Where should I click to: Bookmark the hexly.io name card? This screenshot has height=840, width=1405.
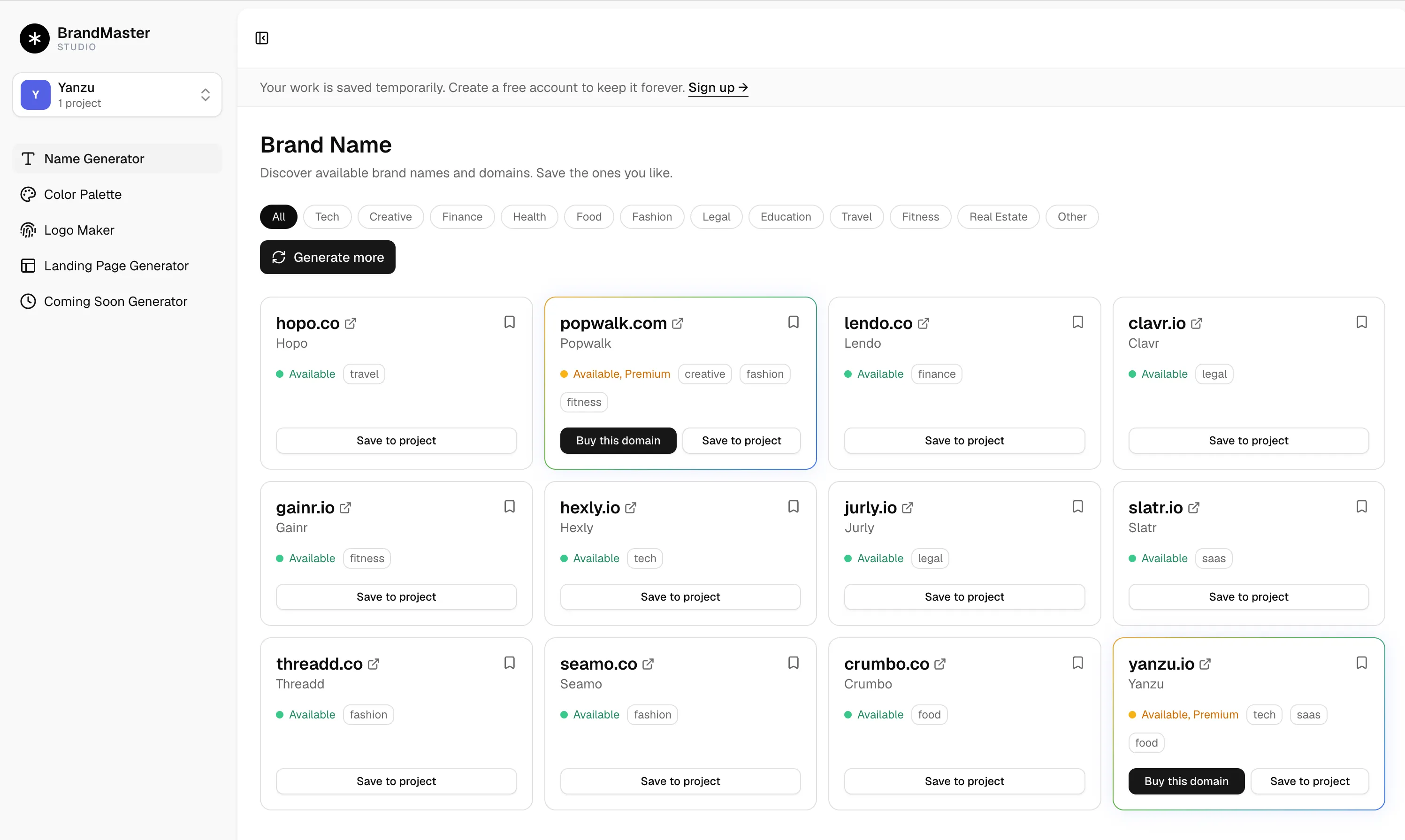coord(794,507)
